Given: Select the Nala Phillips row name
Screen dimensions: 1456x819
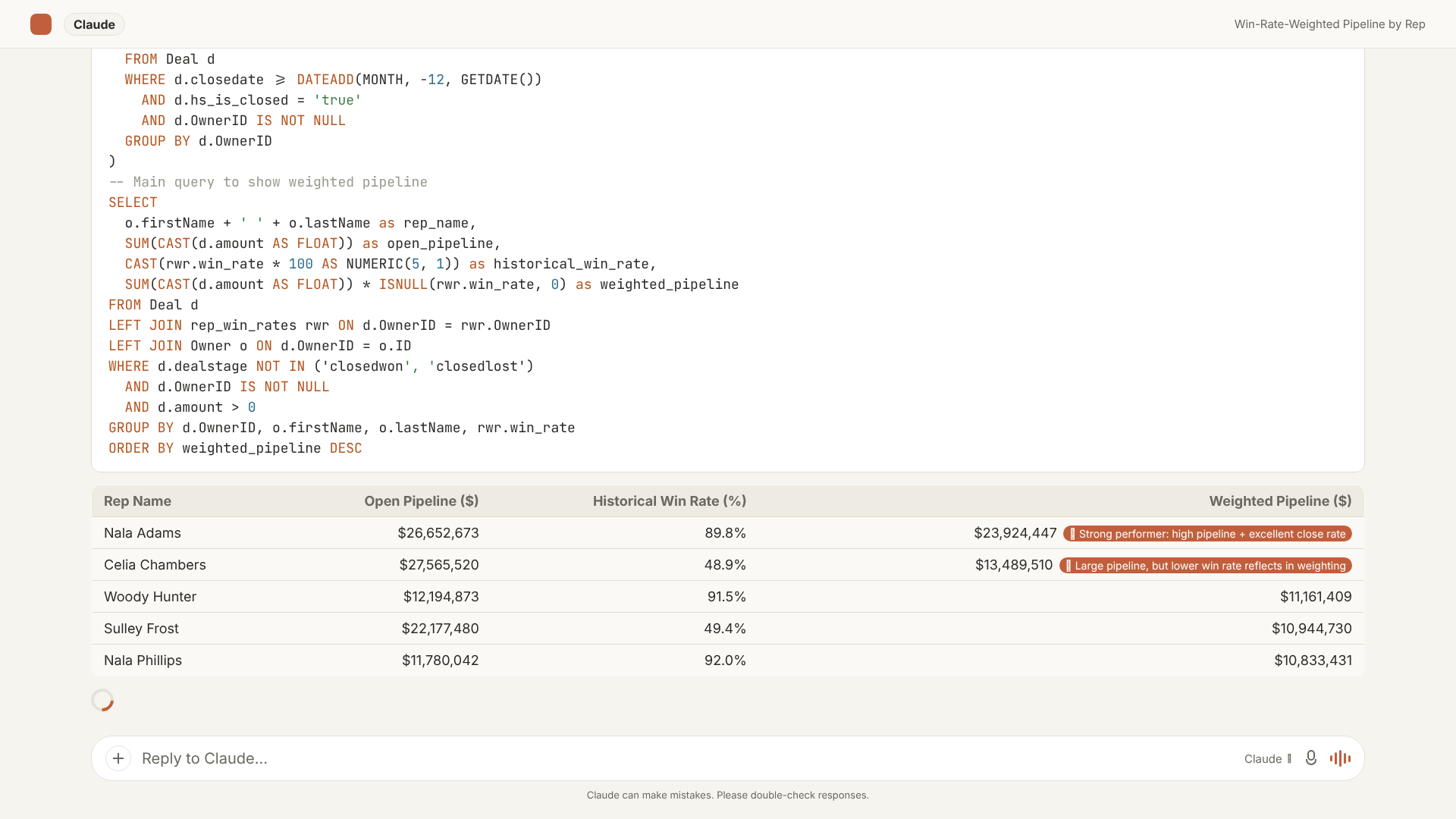Looking at the screenshot, I should 143,661.
